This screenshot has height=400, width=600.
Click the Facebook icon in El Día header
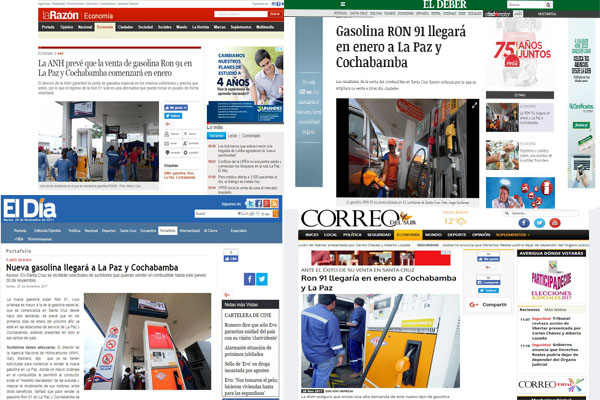point(259,204)
